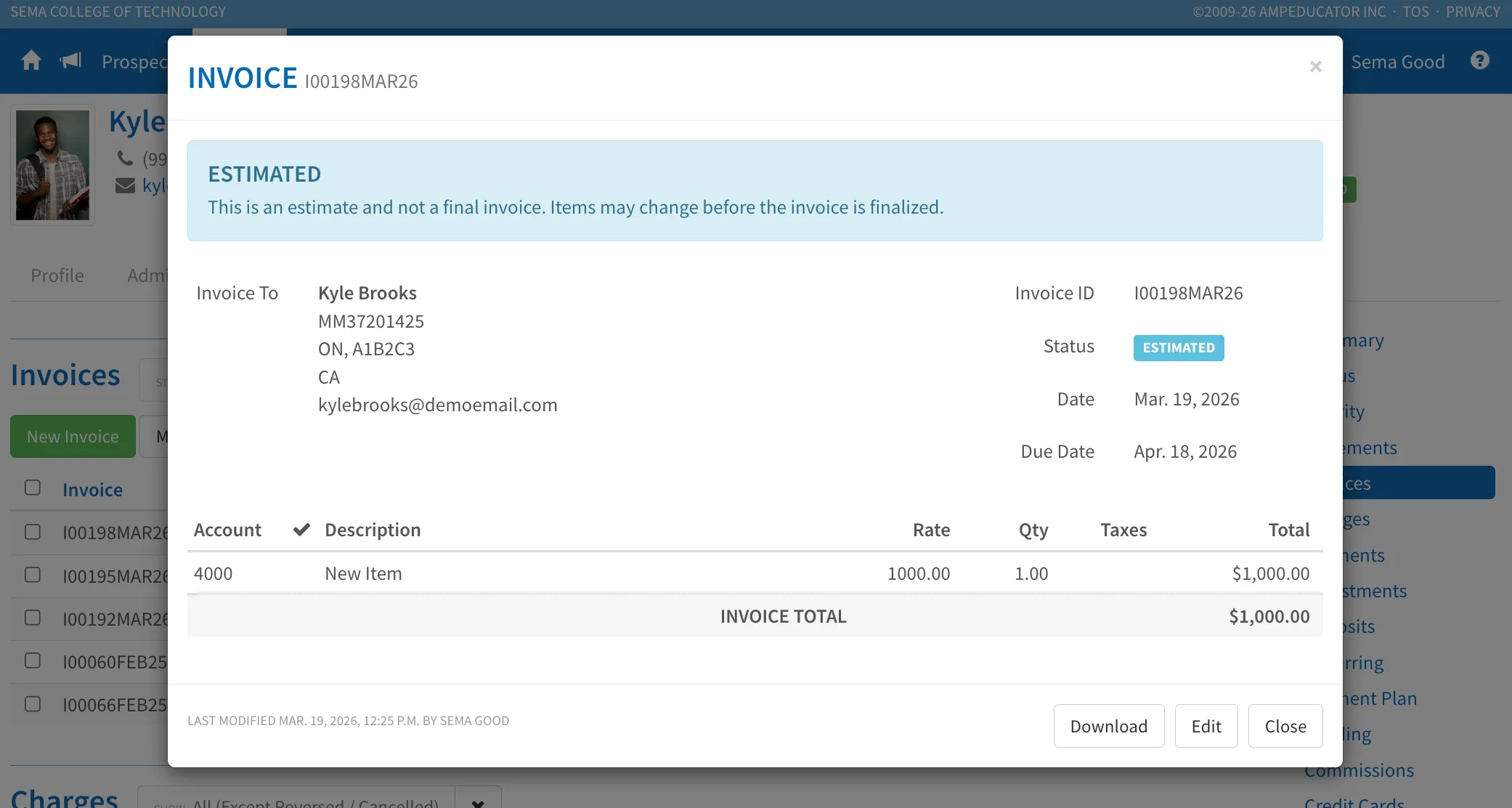This screenshot has width=1512, height=808.
Task: Check the I00192MAR26 invoice row checkbox
Action: click(x=33, y=618)
